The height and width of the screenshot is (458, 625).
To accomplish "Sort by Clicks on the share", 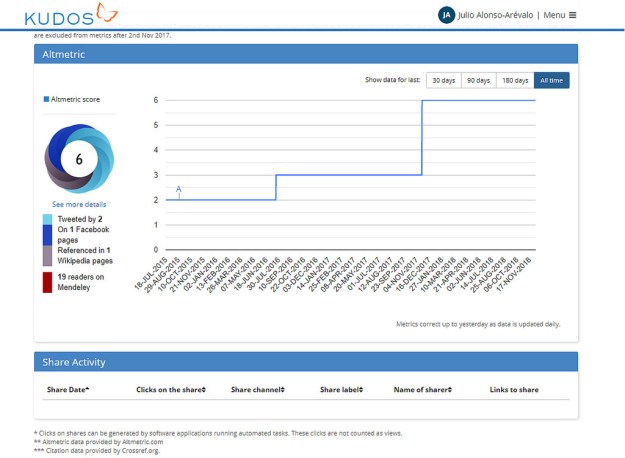I will tap(171, 389).
